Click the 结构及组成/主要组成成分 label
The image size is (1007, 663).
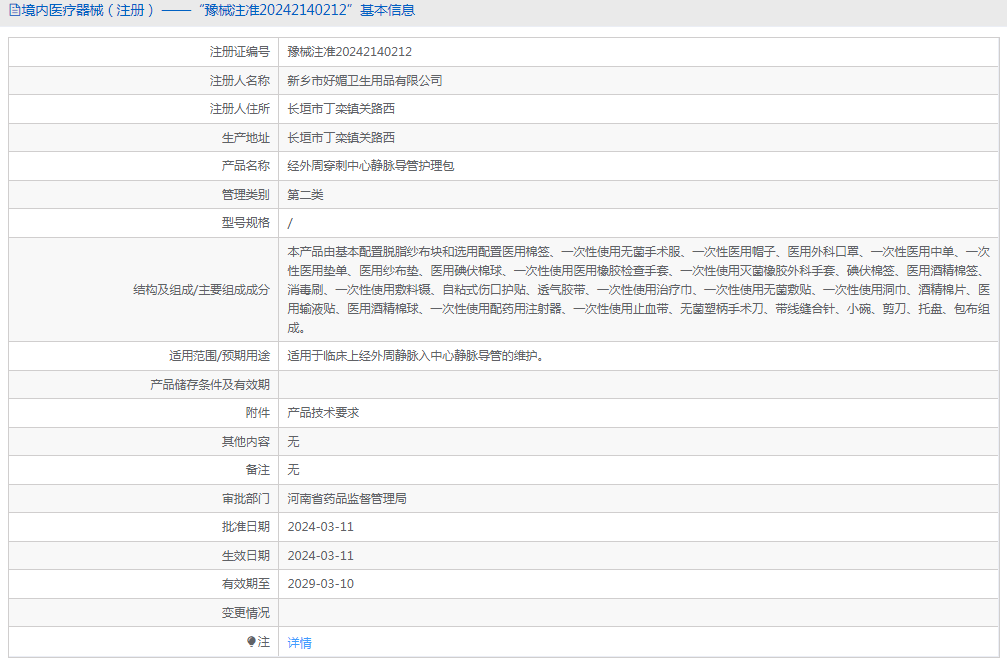tap(202, 290)
